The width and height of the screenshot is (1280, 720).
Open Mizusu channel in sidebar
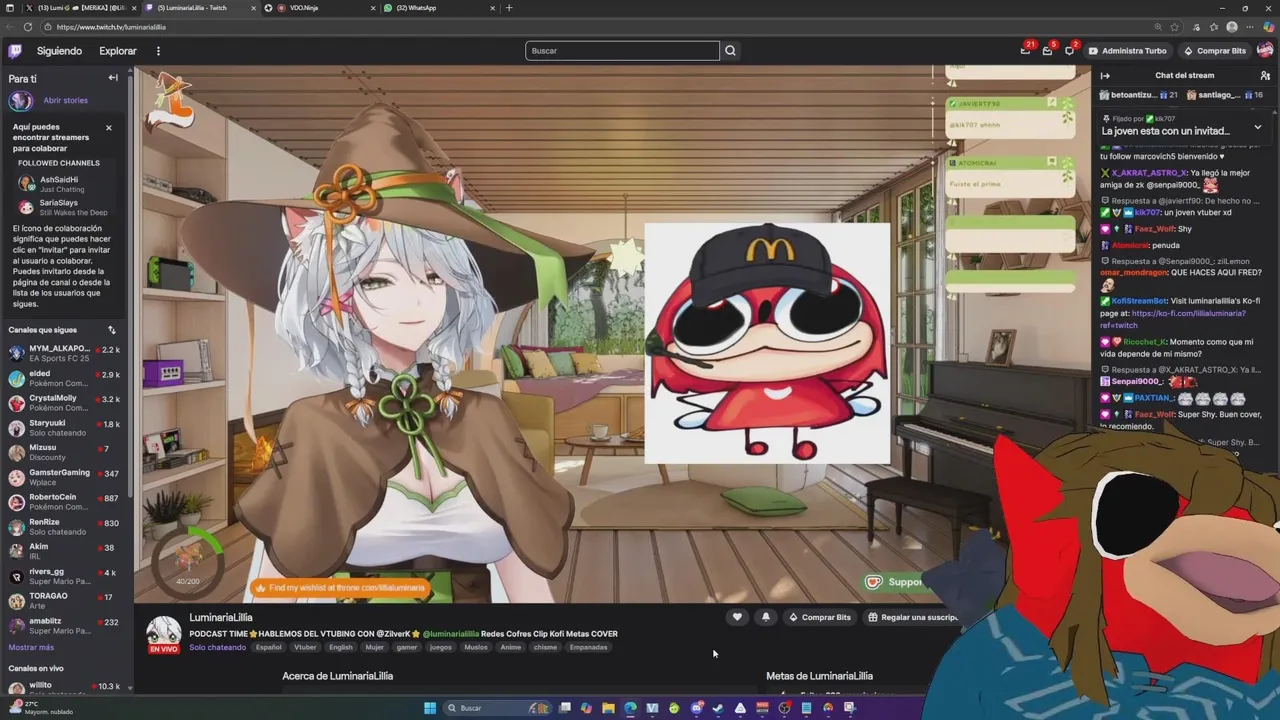(66, 452)
